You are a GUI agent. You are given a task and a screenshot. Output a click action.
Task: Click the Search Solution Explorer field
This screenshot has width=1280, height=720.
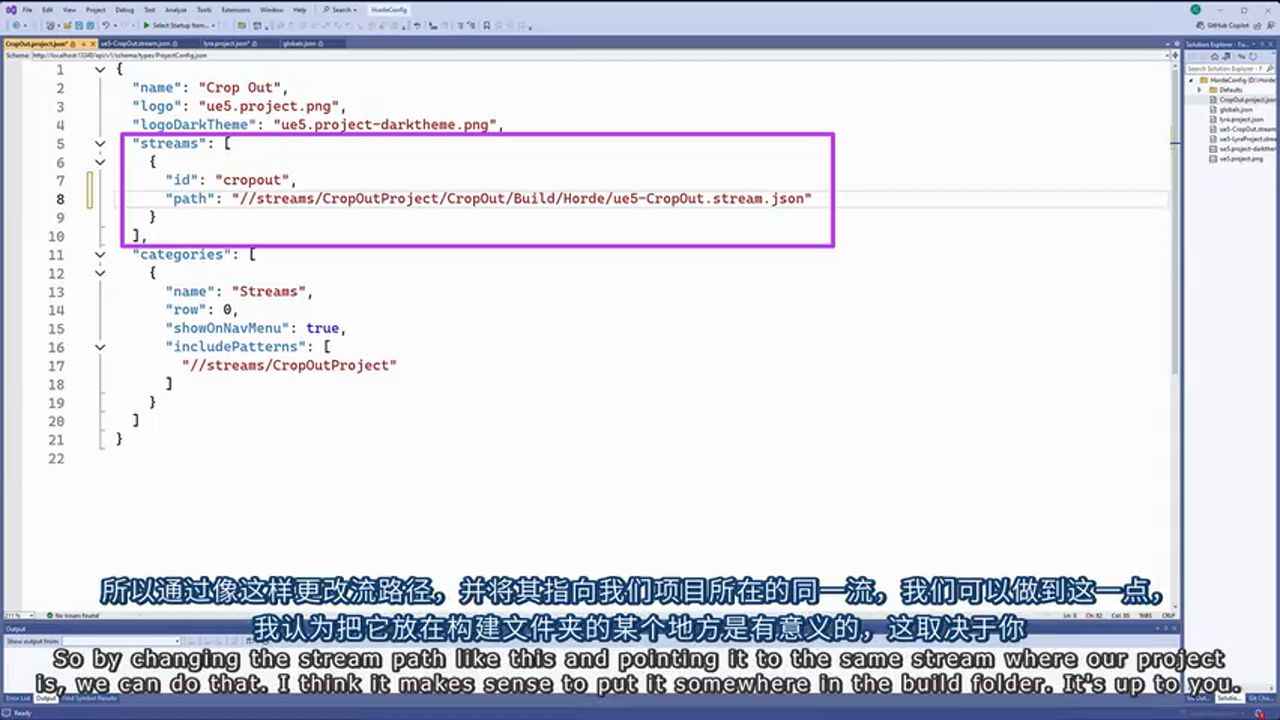pyautogui.click(x=1225, y=68)
